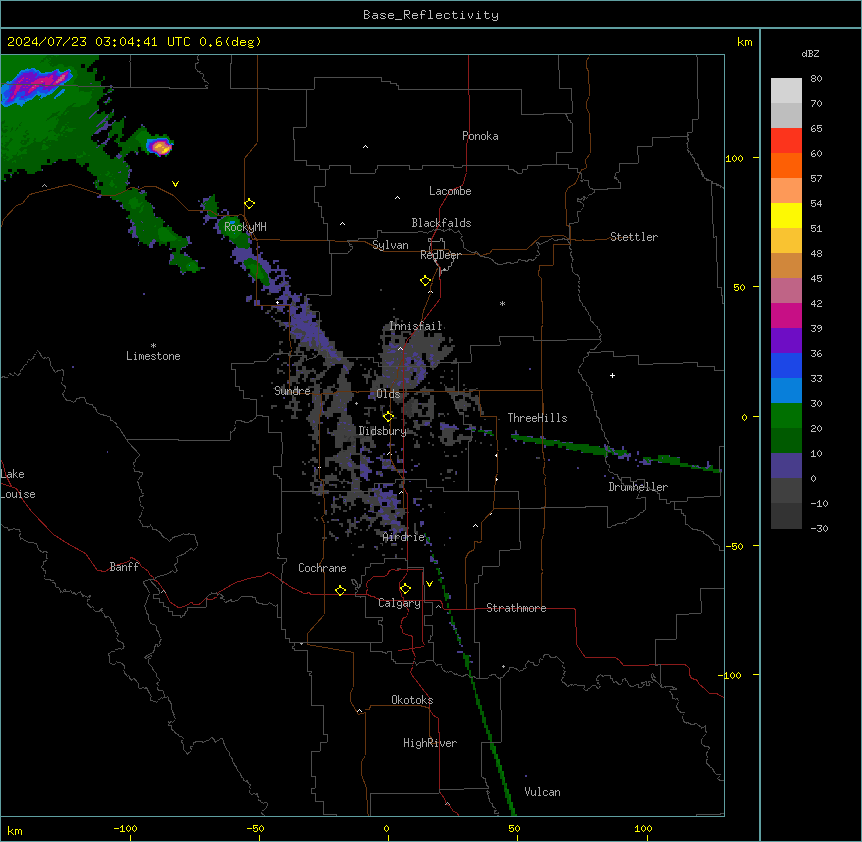Image resolution: width=862 pixels, height=842 pixels.
Task: Click the HighRiver label
Action: [430, 743]
